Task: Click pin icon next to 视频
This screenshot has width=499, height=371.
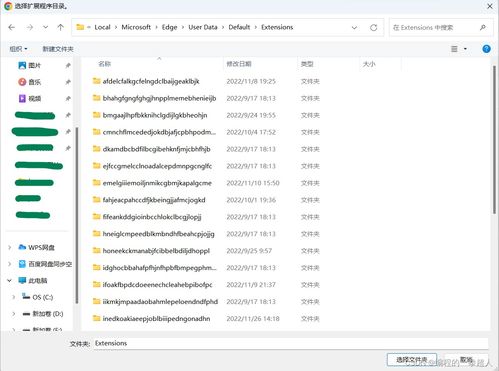Action: click(68, 98)
